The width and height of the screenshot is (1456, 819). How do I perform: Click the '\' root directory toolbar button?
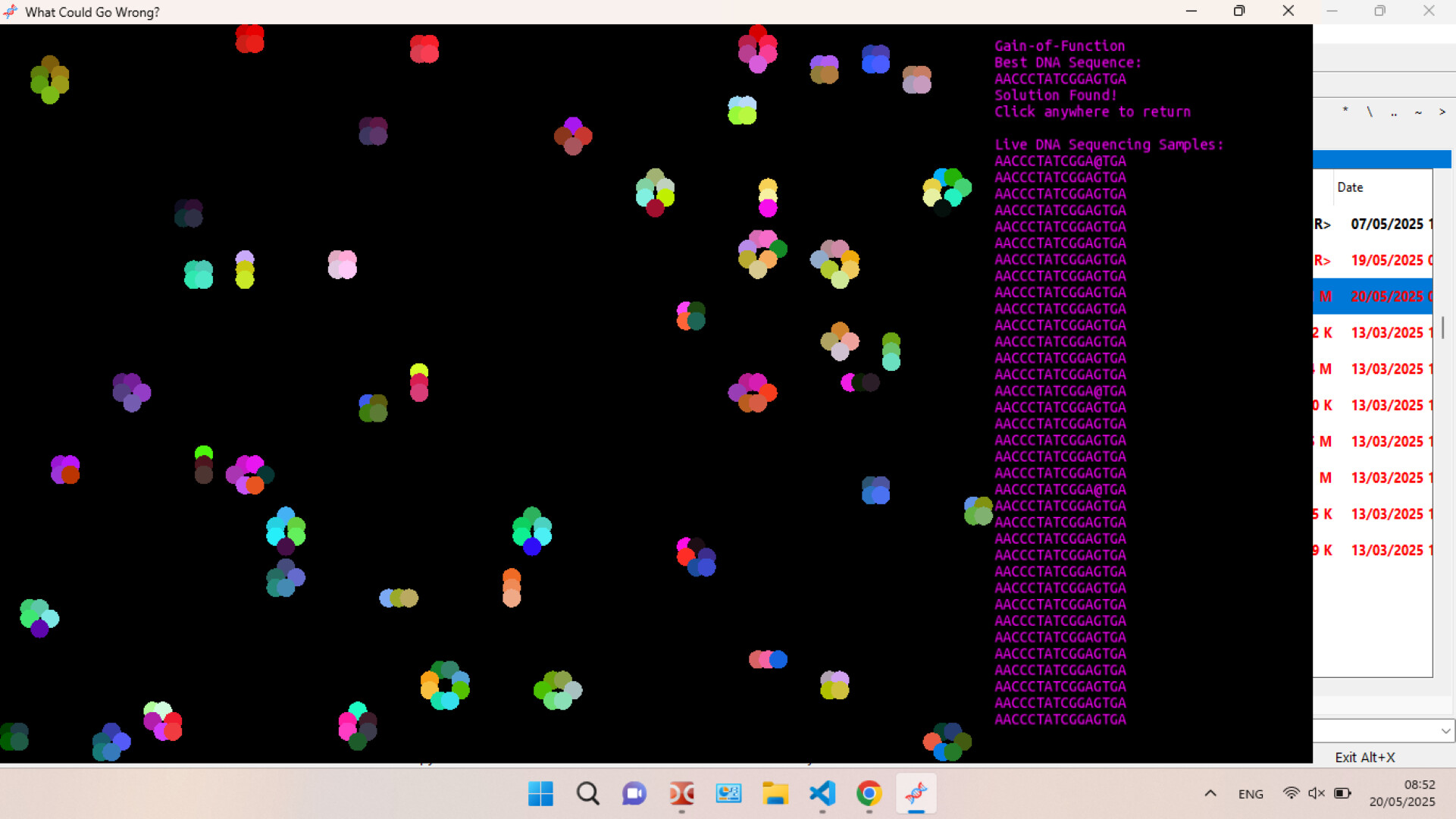coord(1370,112)
